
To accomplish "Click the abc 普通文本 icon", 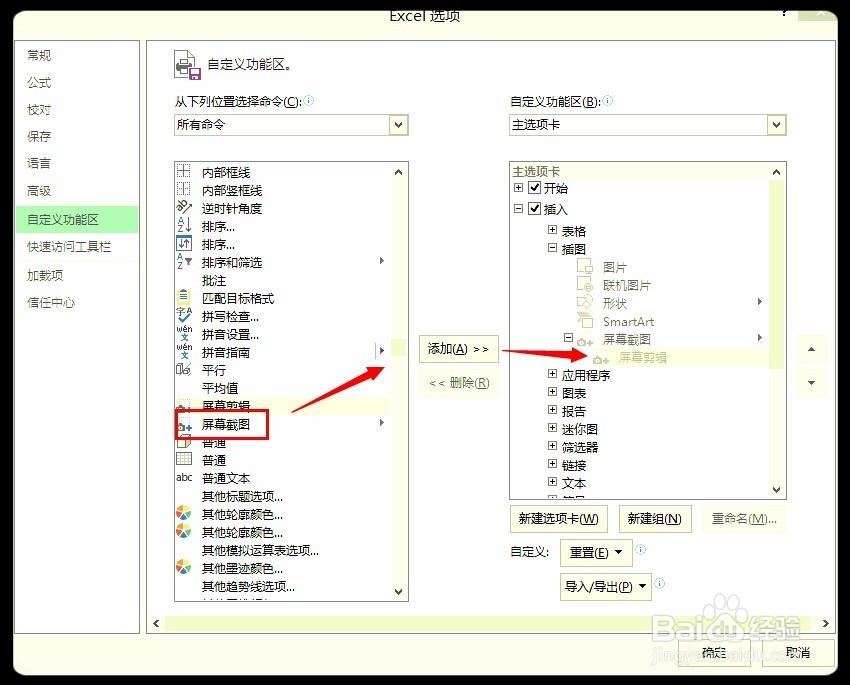I will pyautogui.click(x=184, y=478).
